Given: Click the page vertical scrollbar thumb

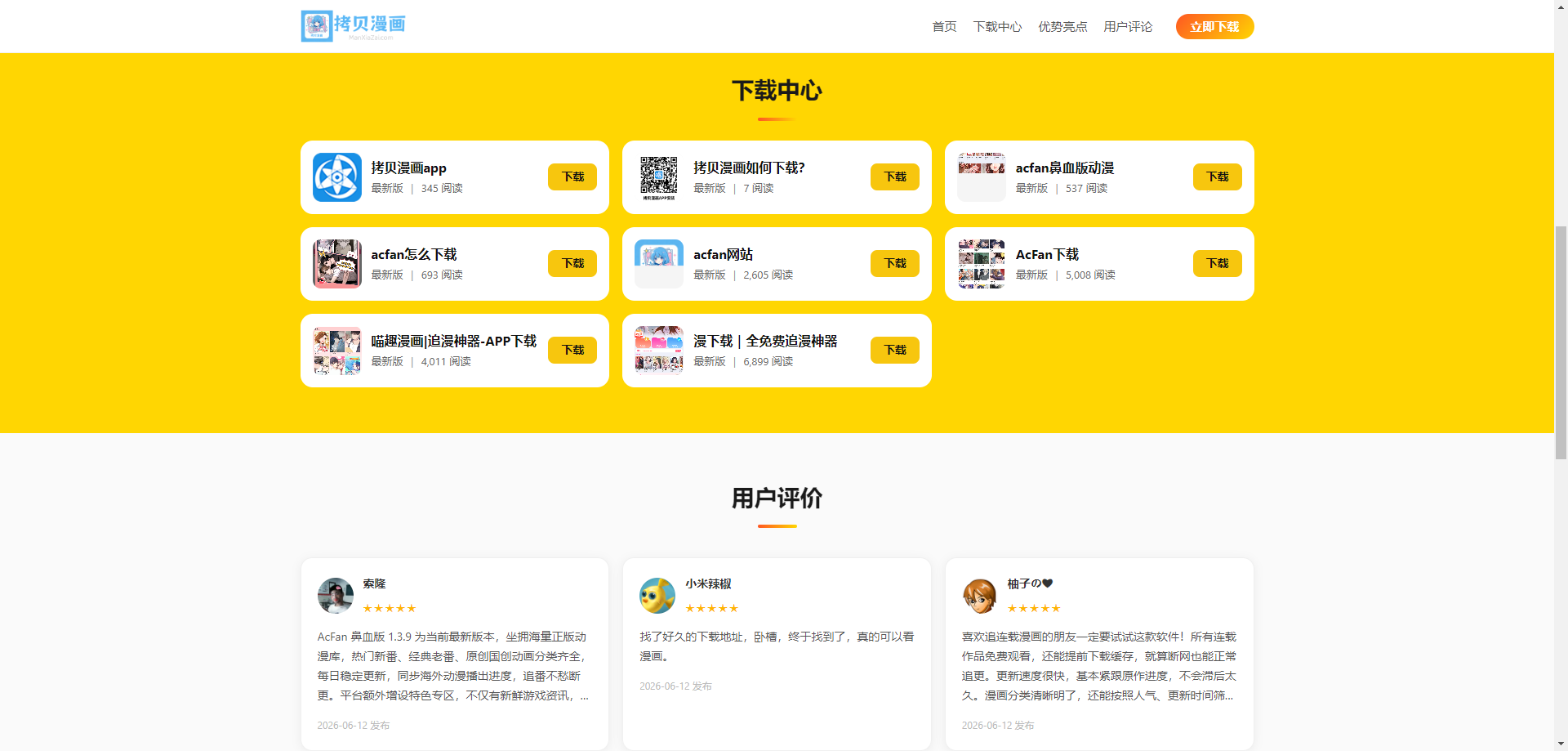Looking at the screenshot, I should point(1561,342).
